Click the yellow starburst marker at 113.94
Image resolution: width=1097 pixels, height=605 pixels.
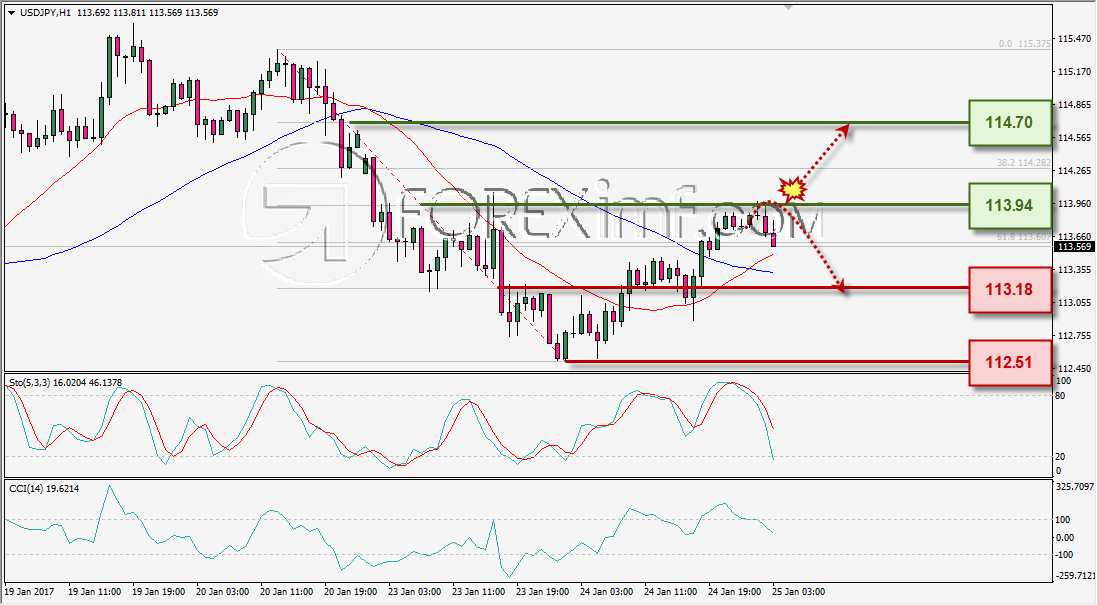pos(792,188)
